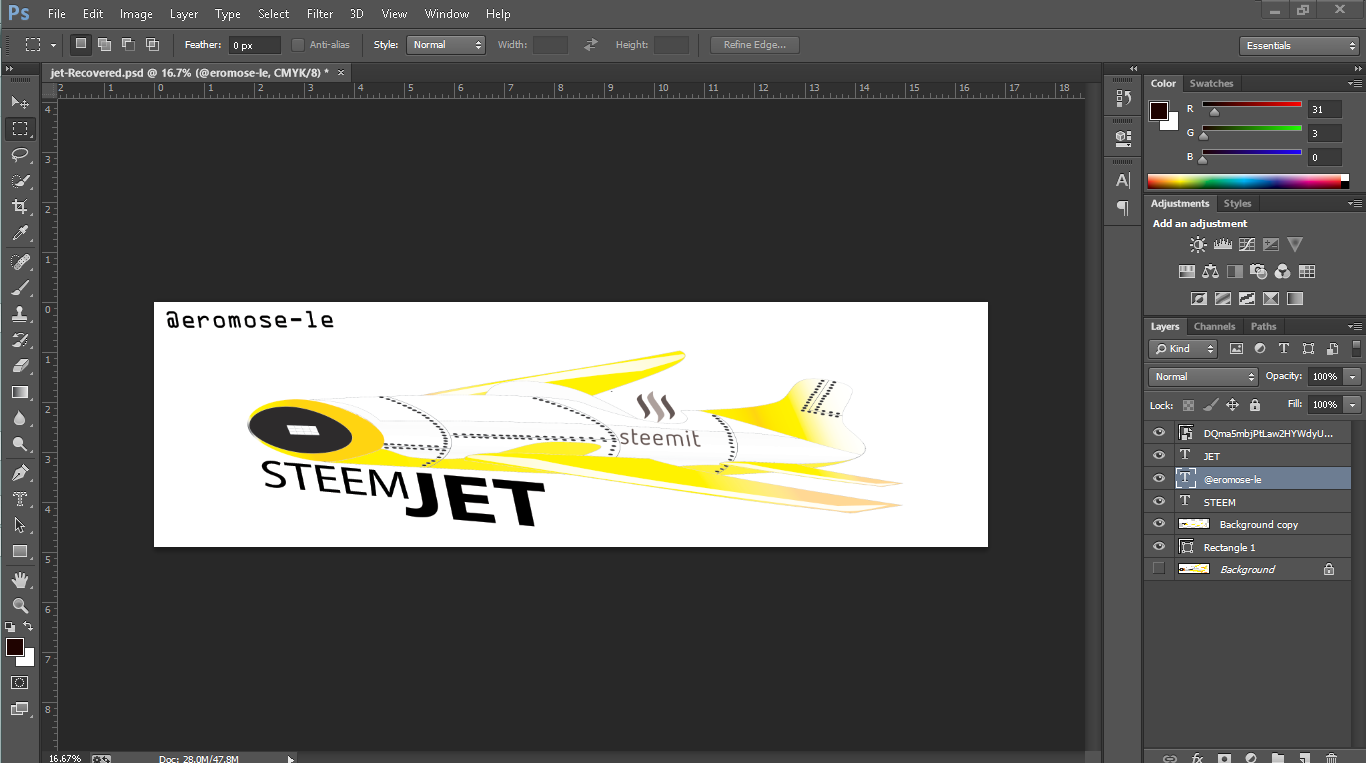Image resolution: width=1366 pixels, height=763 pixels.
Task: Select the Pen tool
Action: pos(20,472)
